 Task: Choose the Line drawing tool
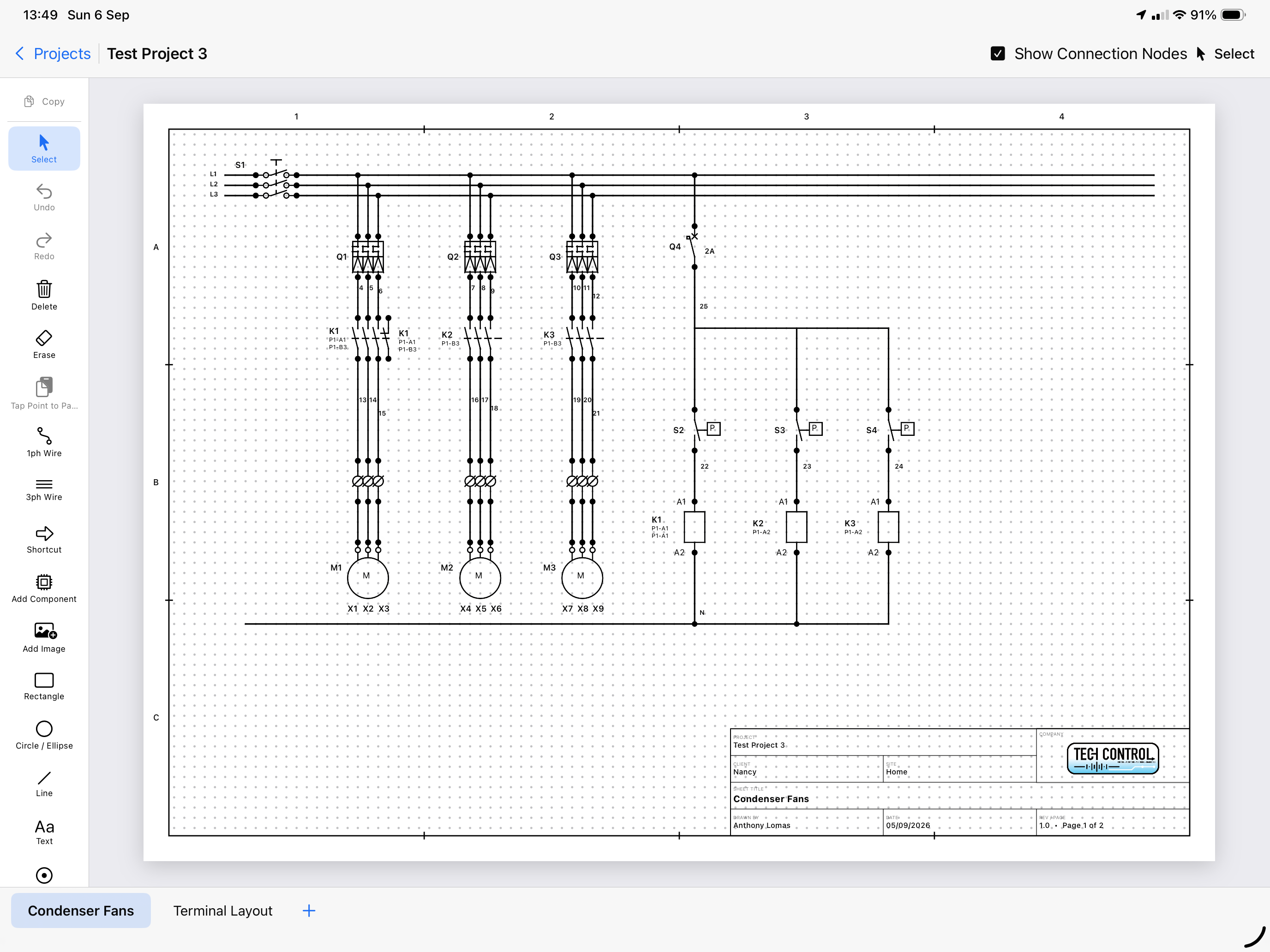coord(44,785)
